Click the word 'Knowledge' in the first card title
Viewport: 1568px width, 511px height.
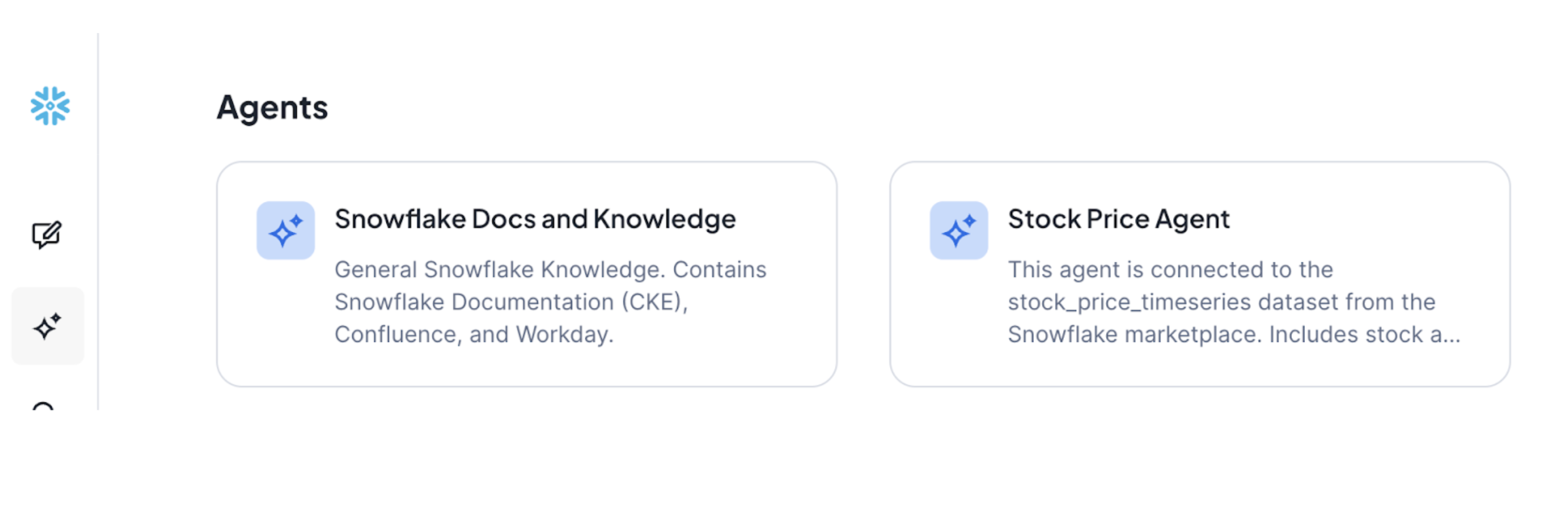tap(664, 219)
